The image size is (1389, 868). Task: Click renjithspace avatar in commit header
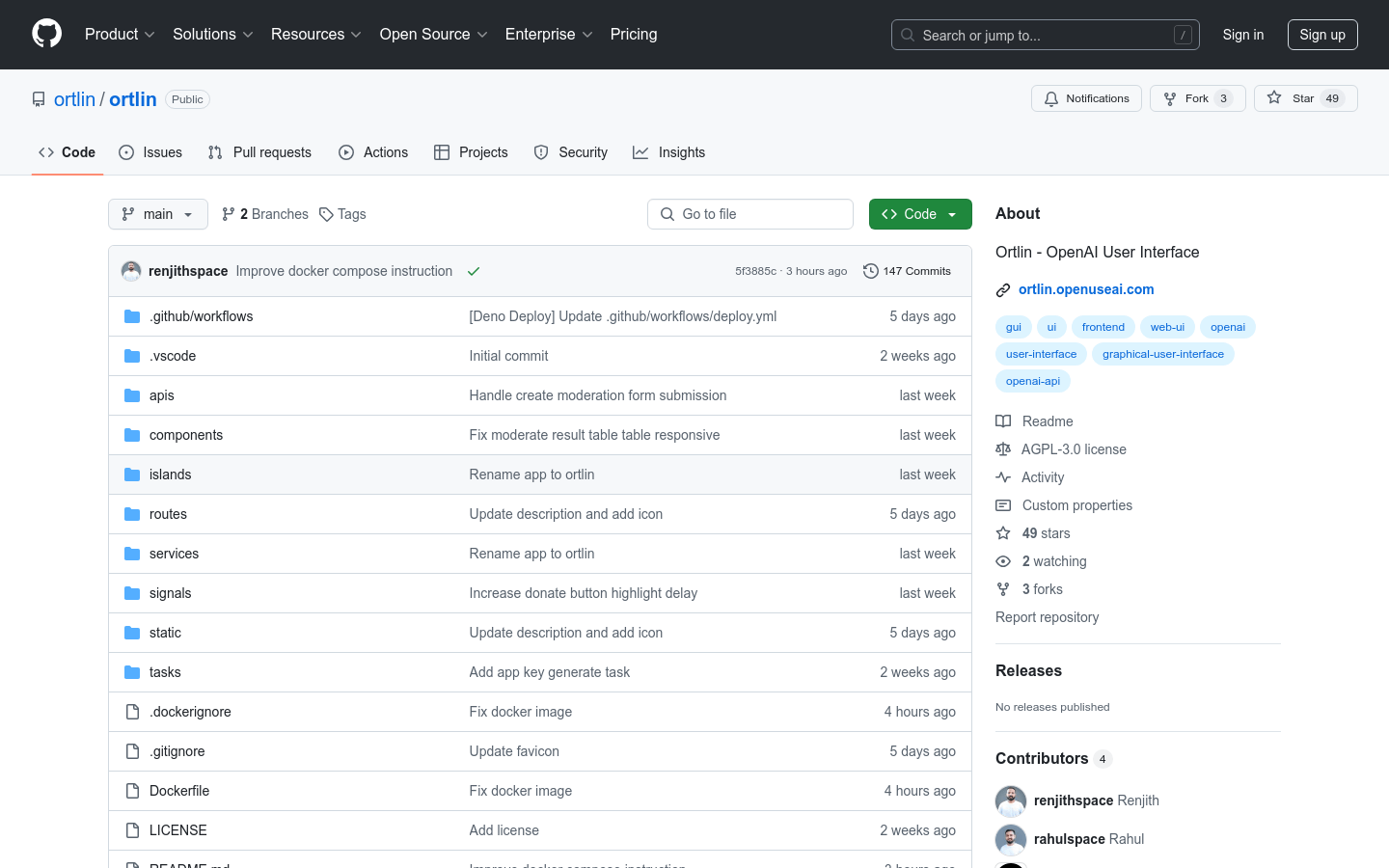click(131, 271)
